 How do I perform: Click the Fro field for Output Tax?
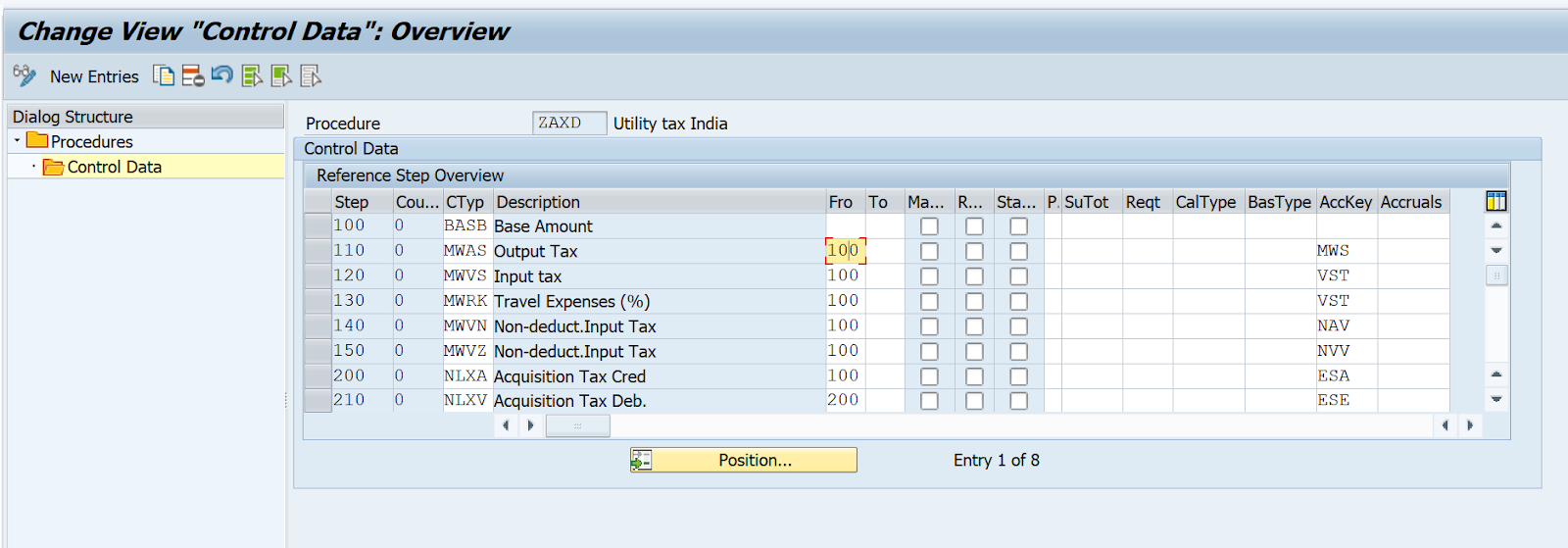845,251
